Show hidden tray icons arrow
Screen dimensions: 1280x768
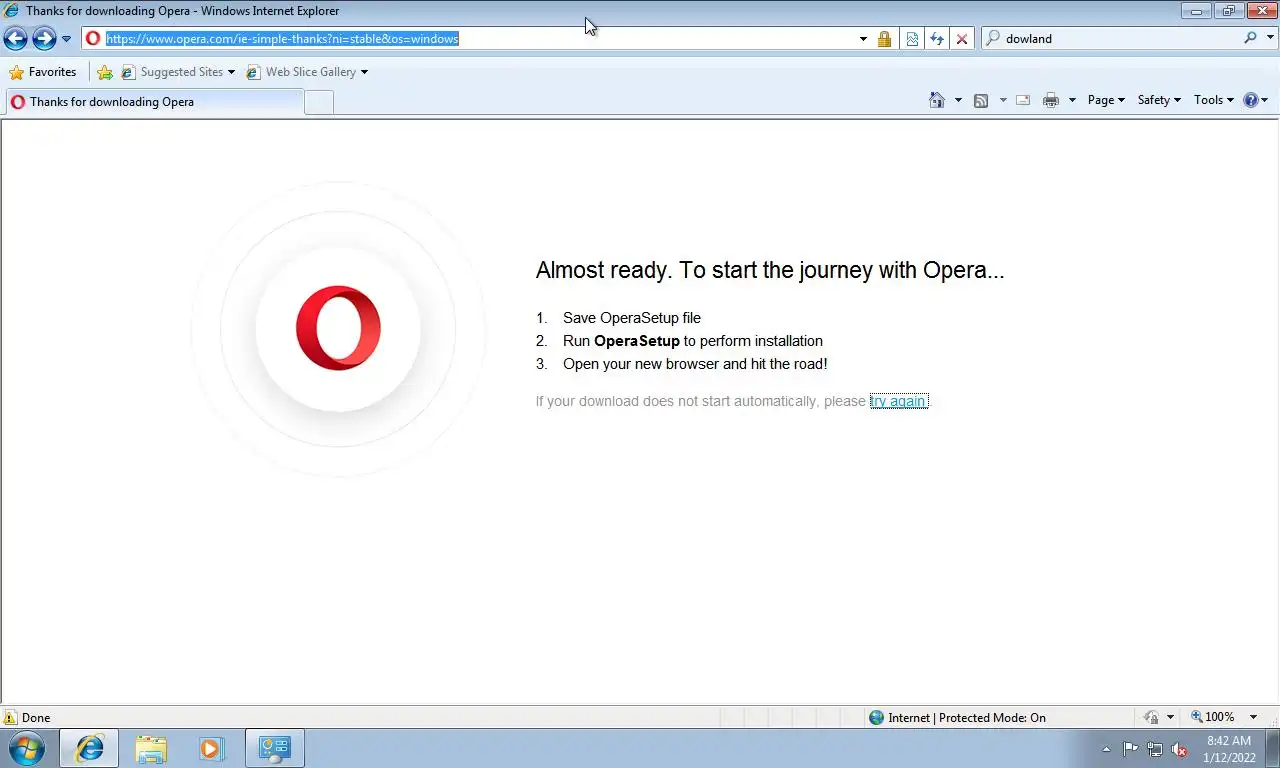tap(1106, 749)
